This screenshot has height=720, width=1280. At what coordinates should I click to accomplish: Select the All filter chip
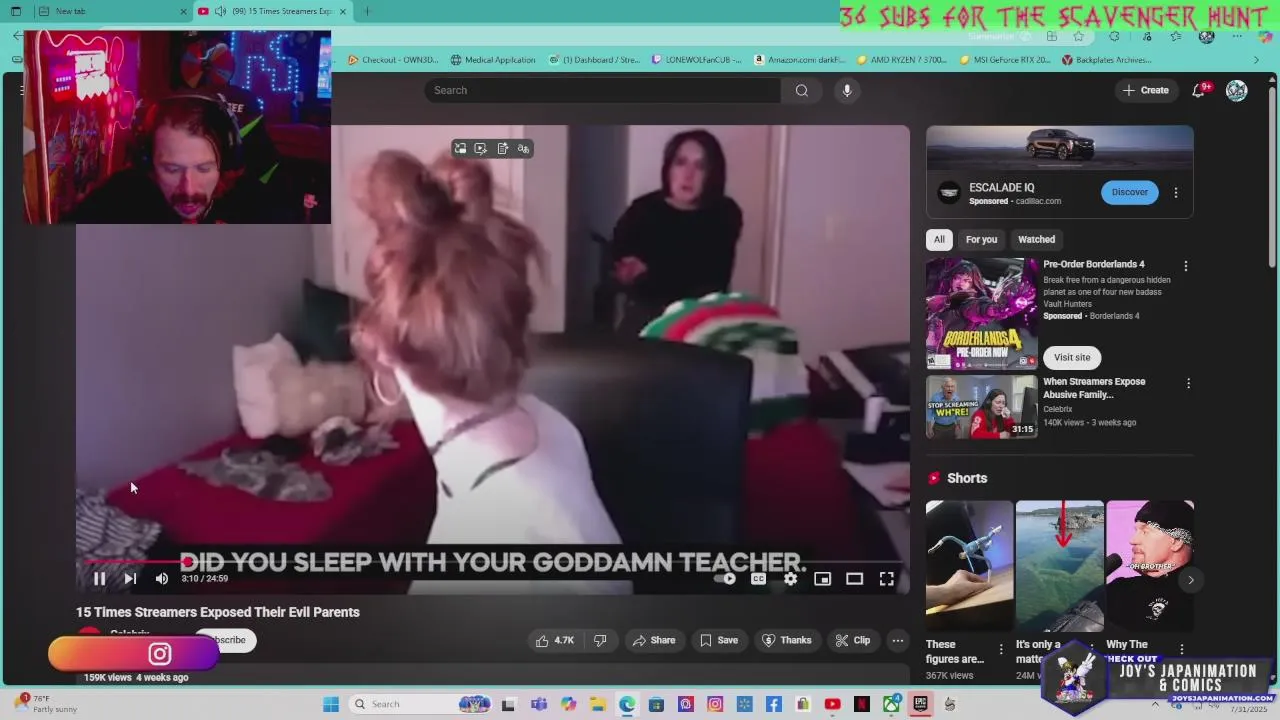939,239
